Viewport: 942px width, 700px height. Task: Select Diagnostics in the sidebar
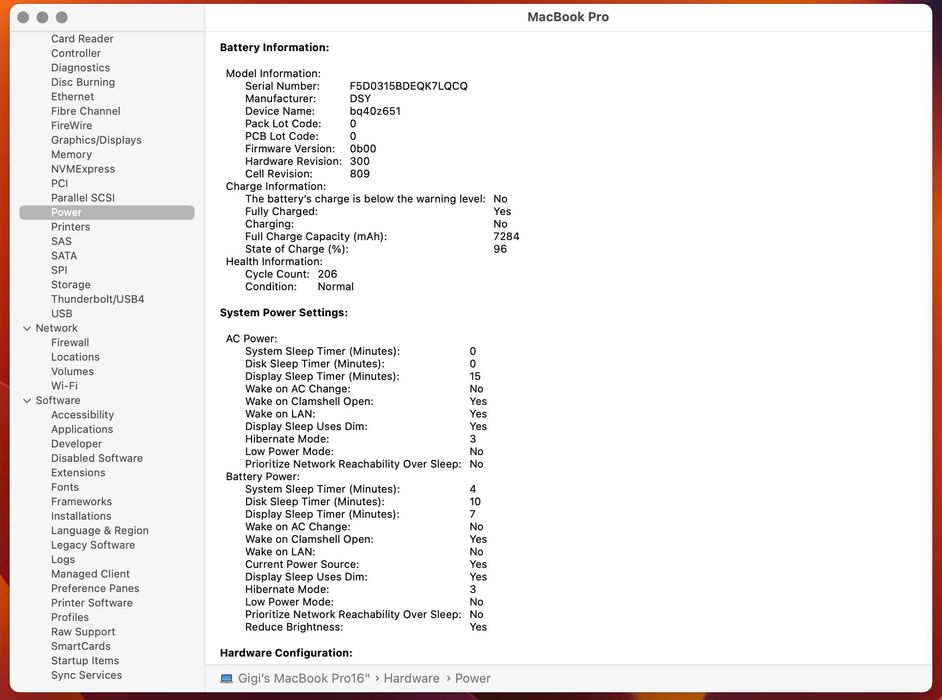pyautogui.click(x=81, y=67)
